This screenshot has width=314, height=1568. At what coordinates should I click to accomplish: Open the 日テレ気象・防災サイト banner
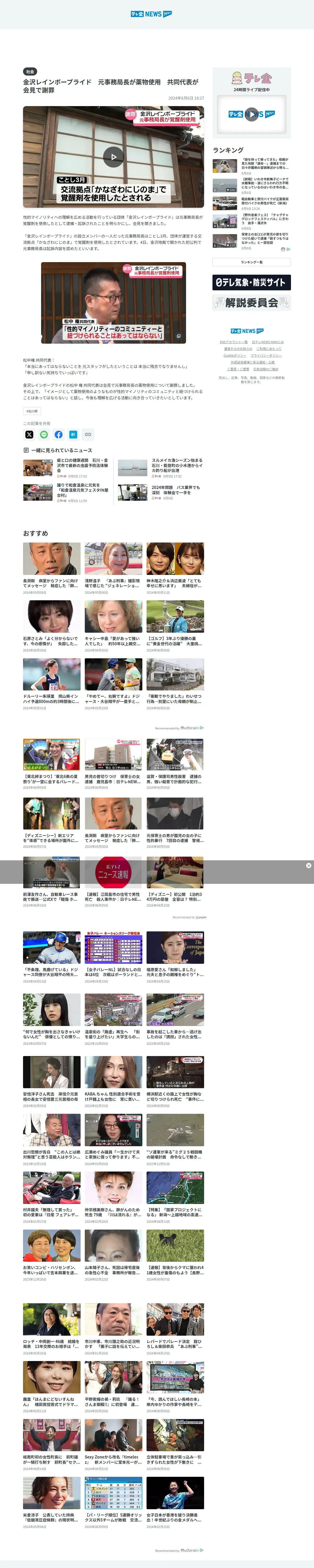(251, 283)
